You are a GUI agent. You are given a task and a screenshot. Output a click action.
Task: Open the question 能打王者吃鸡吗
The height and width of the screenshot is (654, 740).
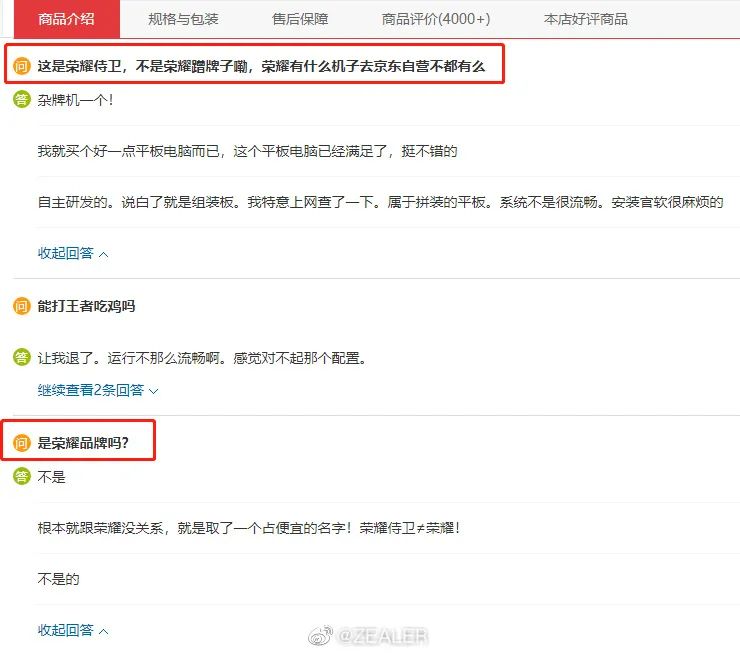(86, 306)
